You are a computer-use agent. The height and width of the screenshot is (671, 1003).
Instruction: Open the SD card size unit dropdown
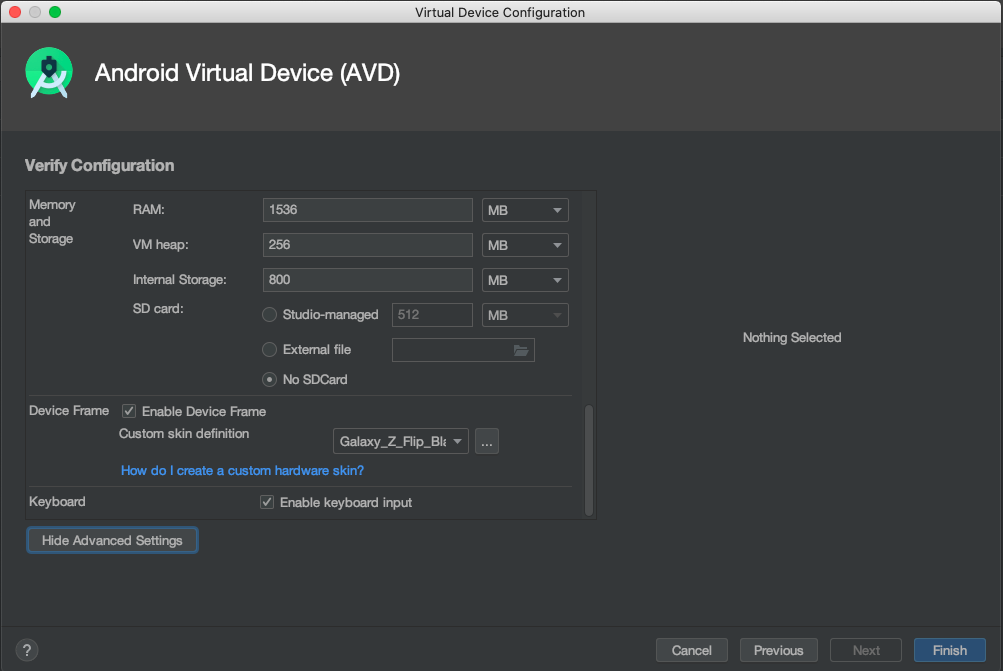point(525,315)
